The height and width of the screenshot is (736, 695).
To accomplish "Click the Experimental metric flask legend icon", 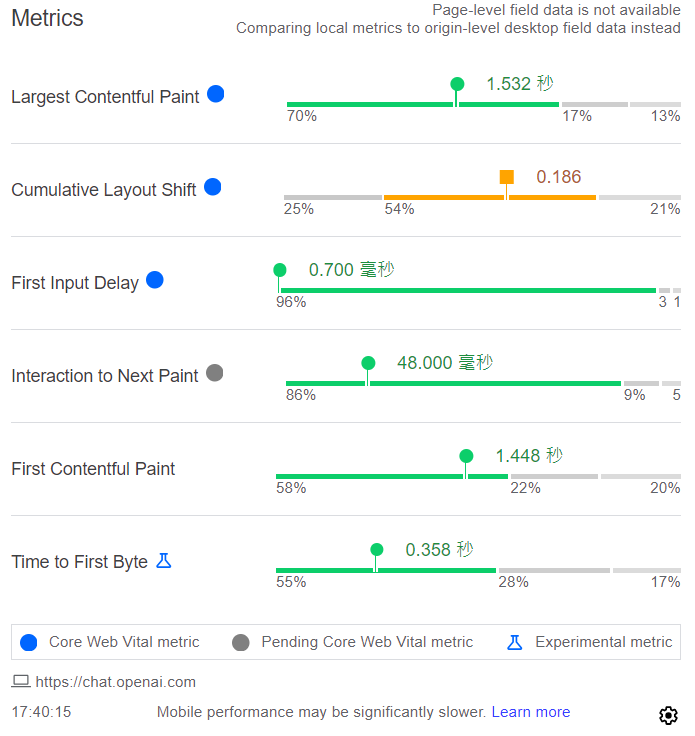I will [x=514, y=642].
